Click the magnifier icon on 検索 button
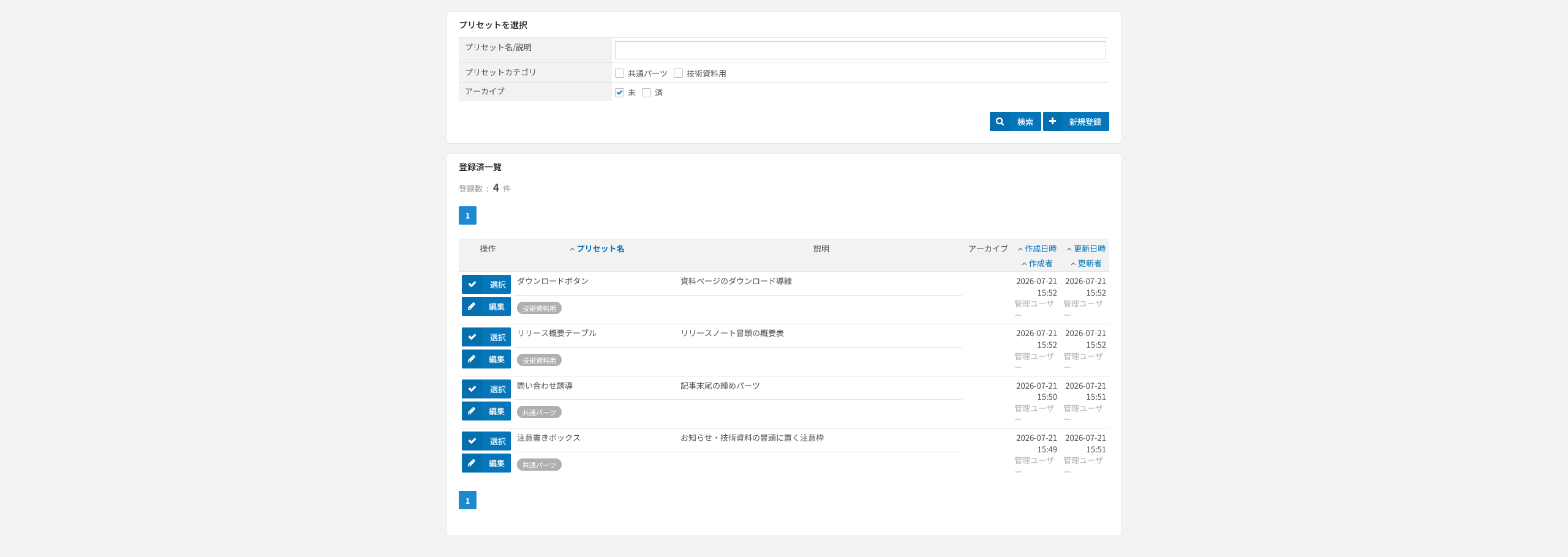 click(1000, 122)
